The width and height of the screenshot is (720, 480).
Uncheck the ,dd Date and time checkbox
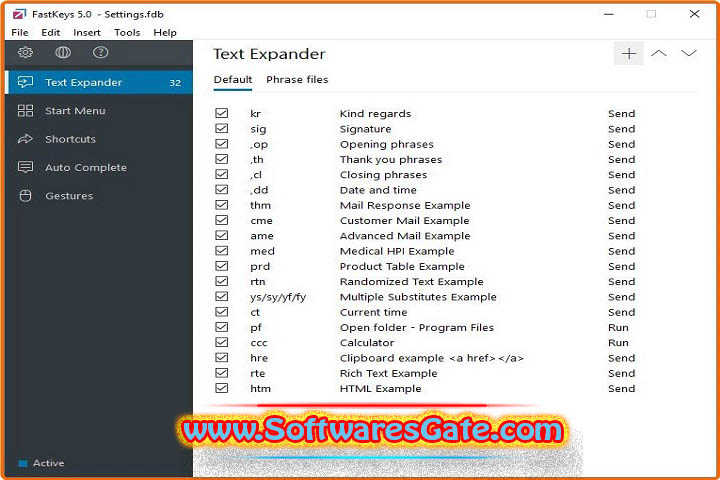[x=222, y=189]
